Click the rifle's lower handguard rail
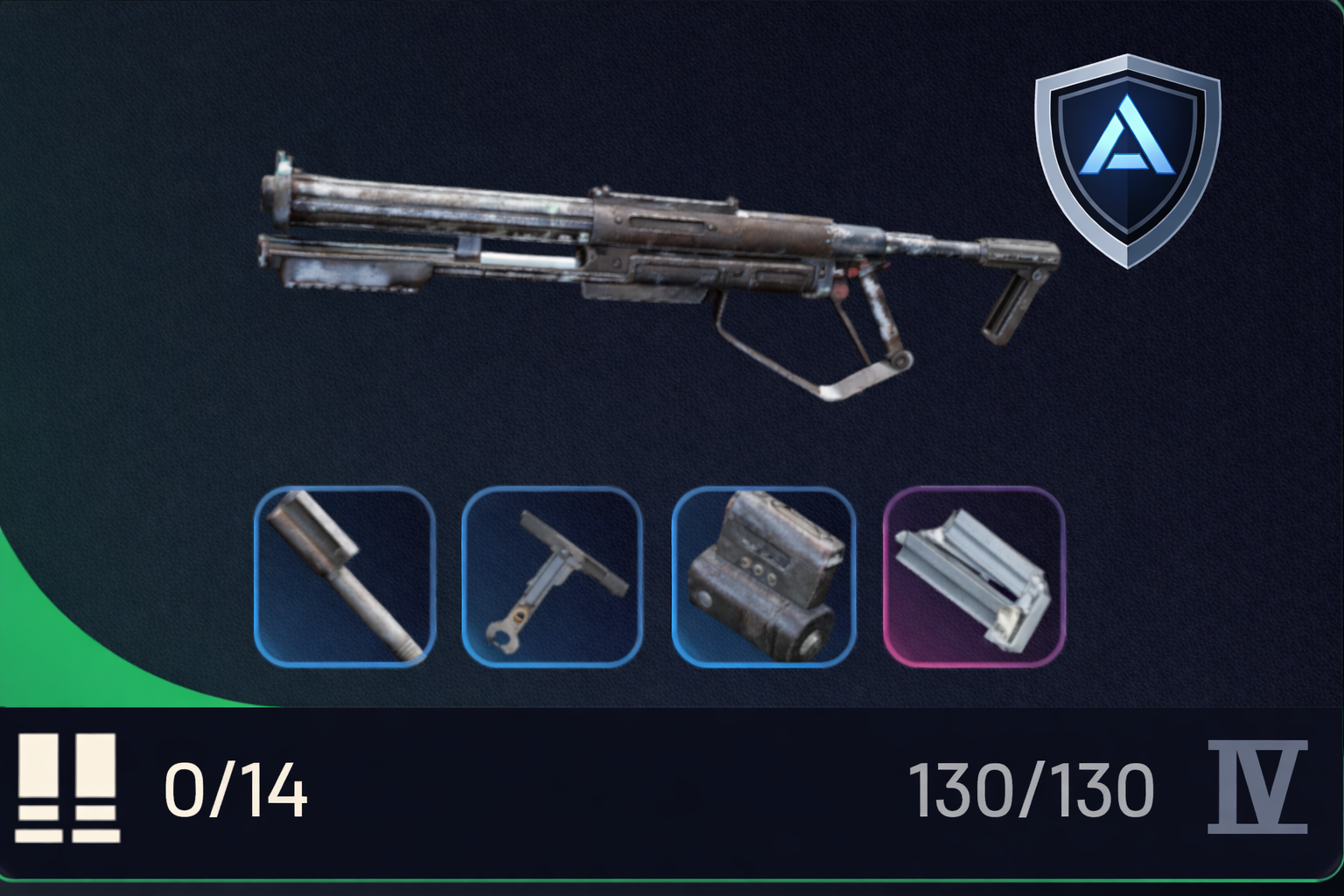Screen dimensions: 1344x896 click(350, 262)
